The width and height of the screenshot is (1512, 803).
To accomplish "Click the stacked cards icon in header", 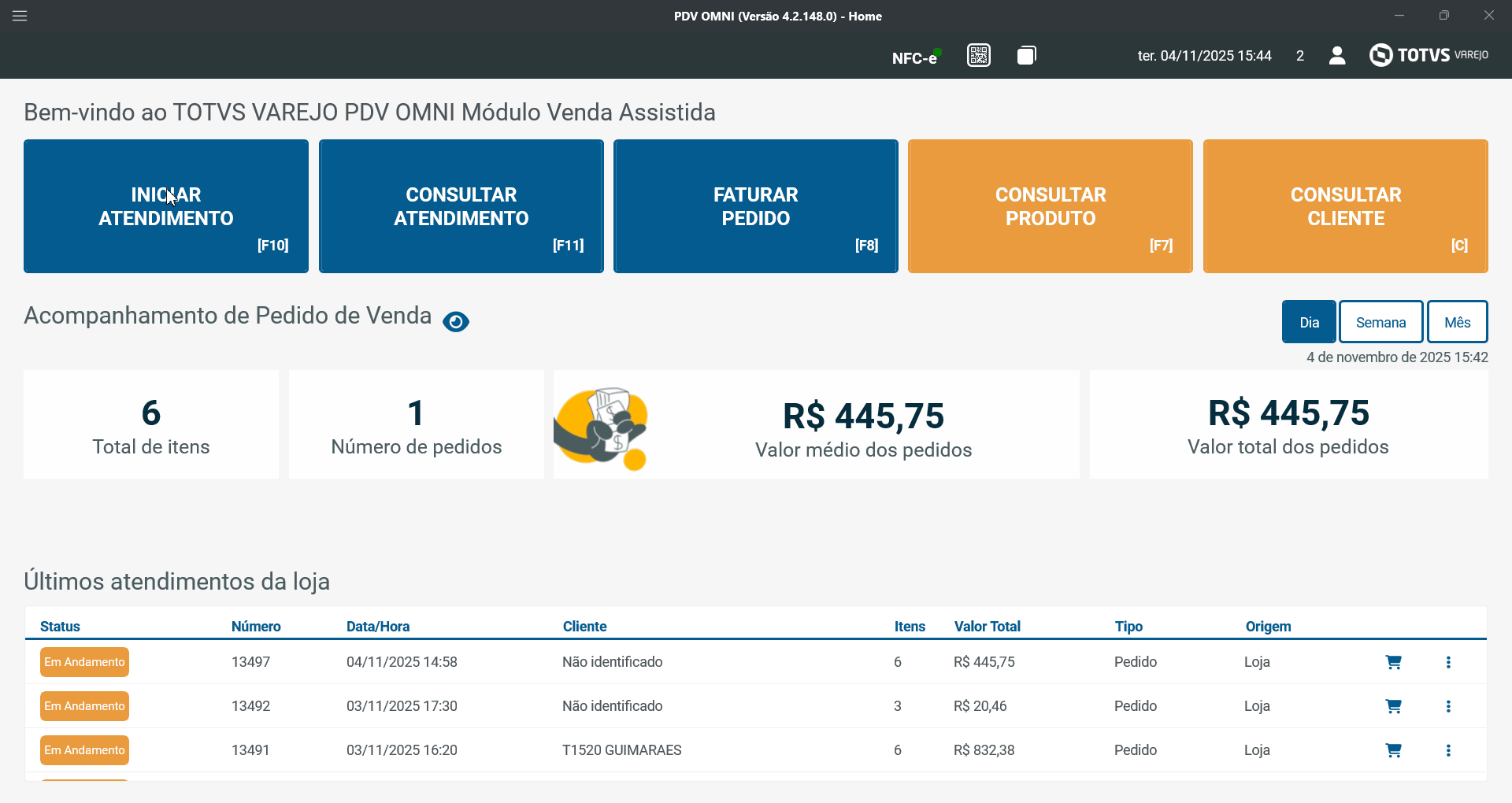I will pyautogui.click(x=1026, y=55).
